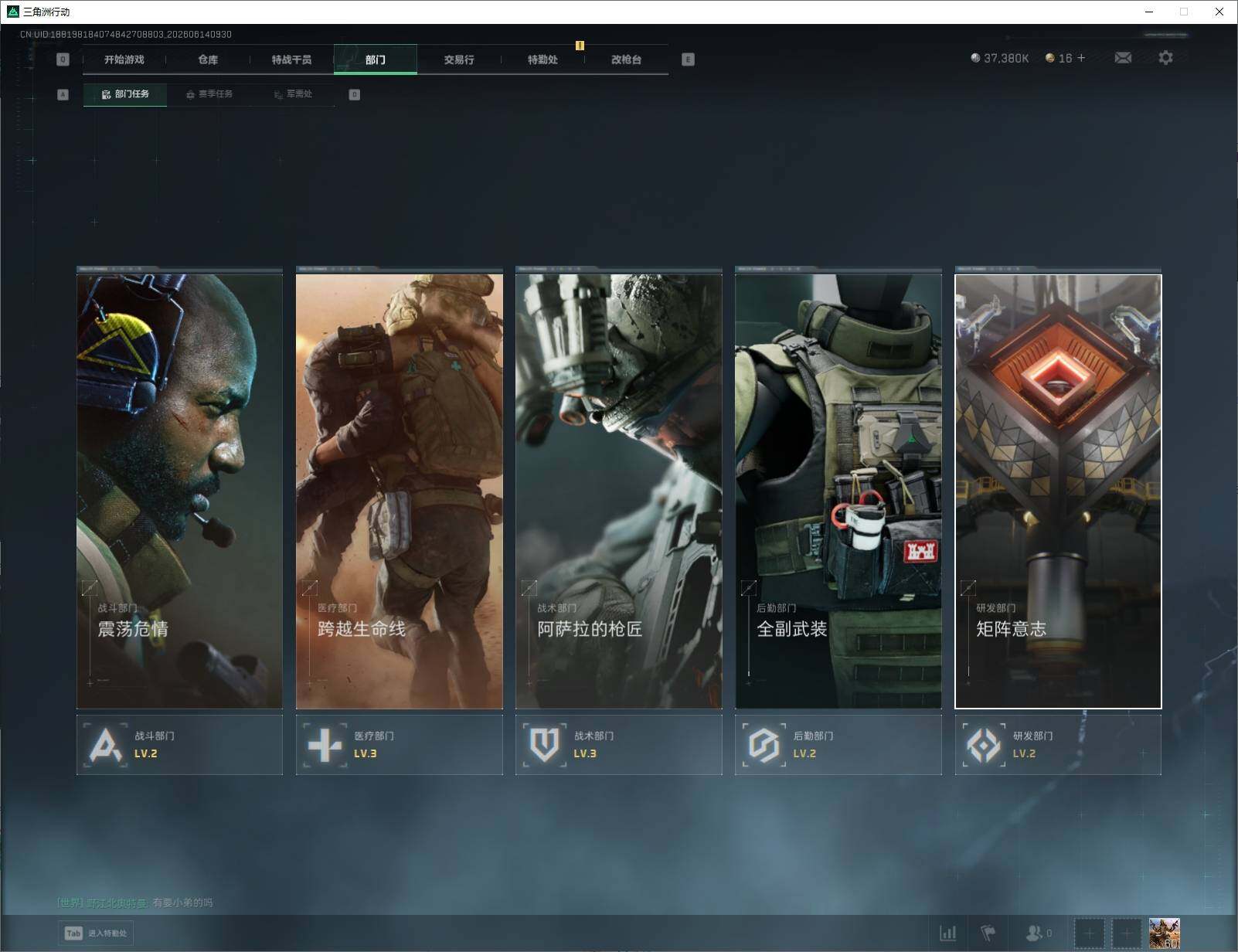Image resolution: width=1238 pixels, height=952 pixels.
Task: Click the gold currency amount 16
Action: [x=1066, y=58]
